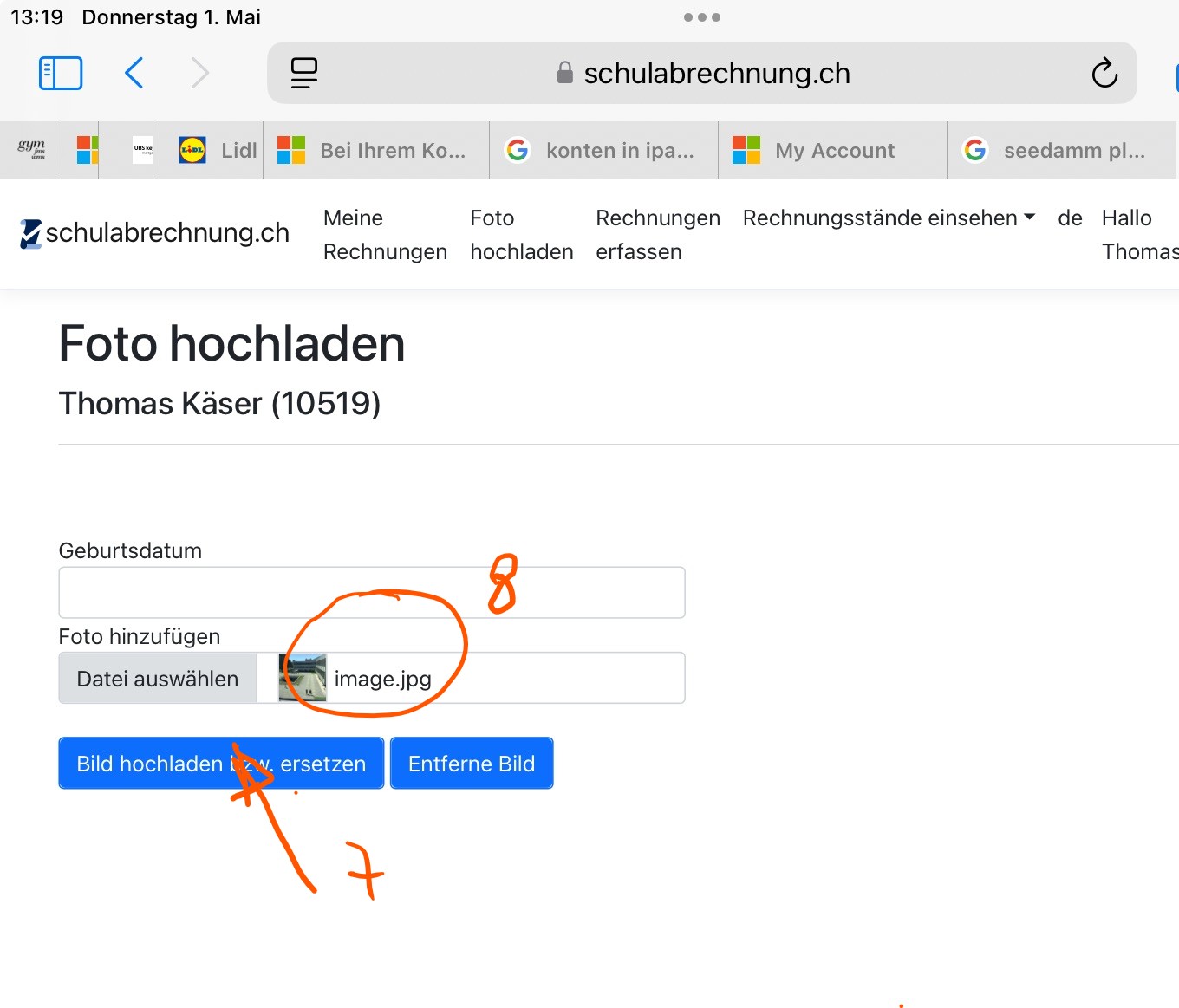Screen dimensions: 1179x1008
Task: Open the 'de' language selector
Action: pyautogui.click(x=1070, y=218)
